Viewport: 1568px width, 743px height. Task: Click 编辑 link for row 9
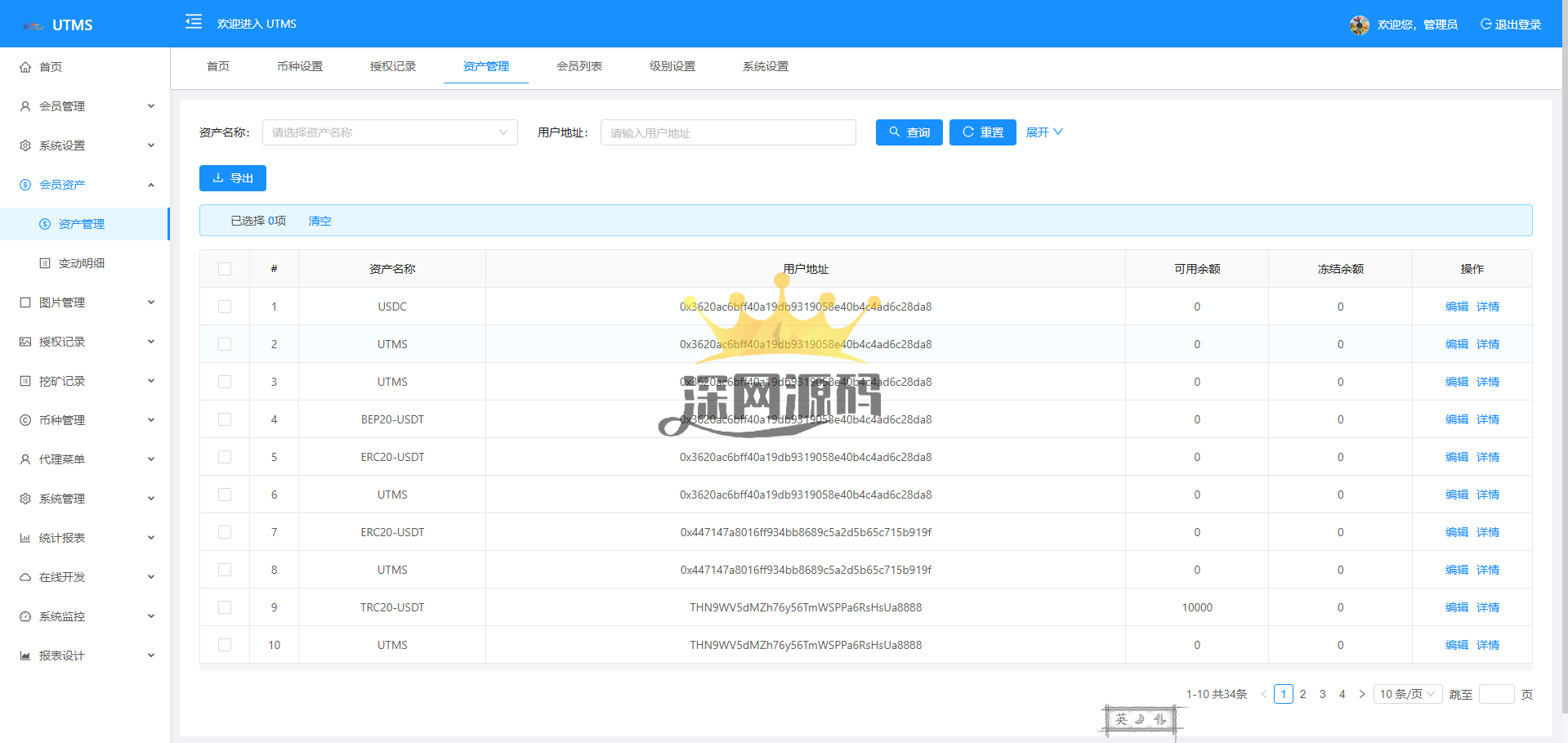click(1456, 607)
